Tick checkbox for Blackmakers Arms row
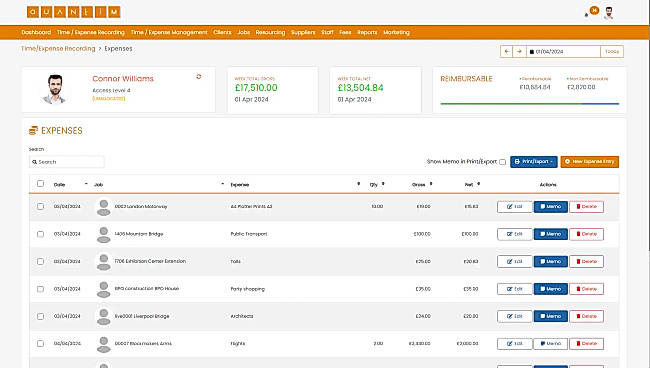The image size is (650, 368). (40, 344)
